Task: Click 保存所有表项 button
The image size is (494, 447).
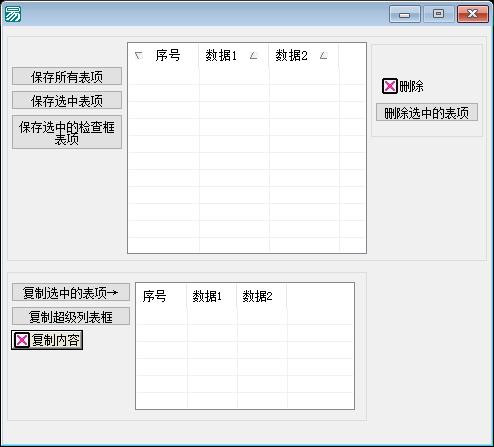Action: tap(67, 76)
